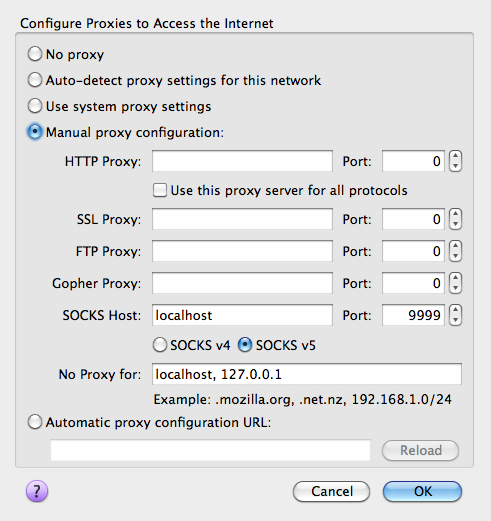Select the No proxy option

pyautogui.click(x=35, y=54)
